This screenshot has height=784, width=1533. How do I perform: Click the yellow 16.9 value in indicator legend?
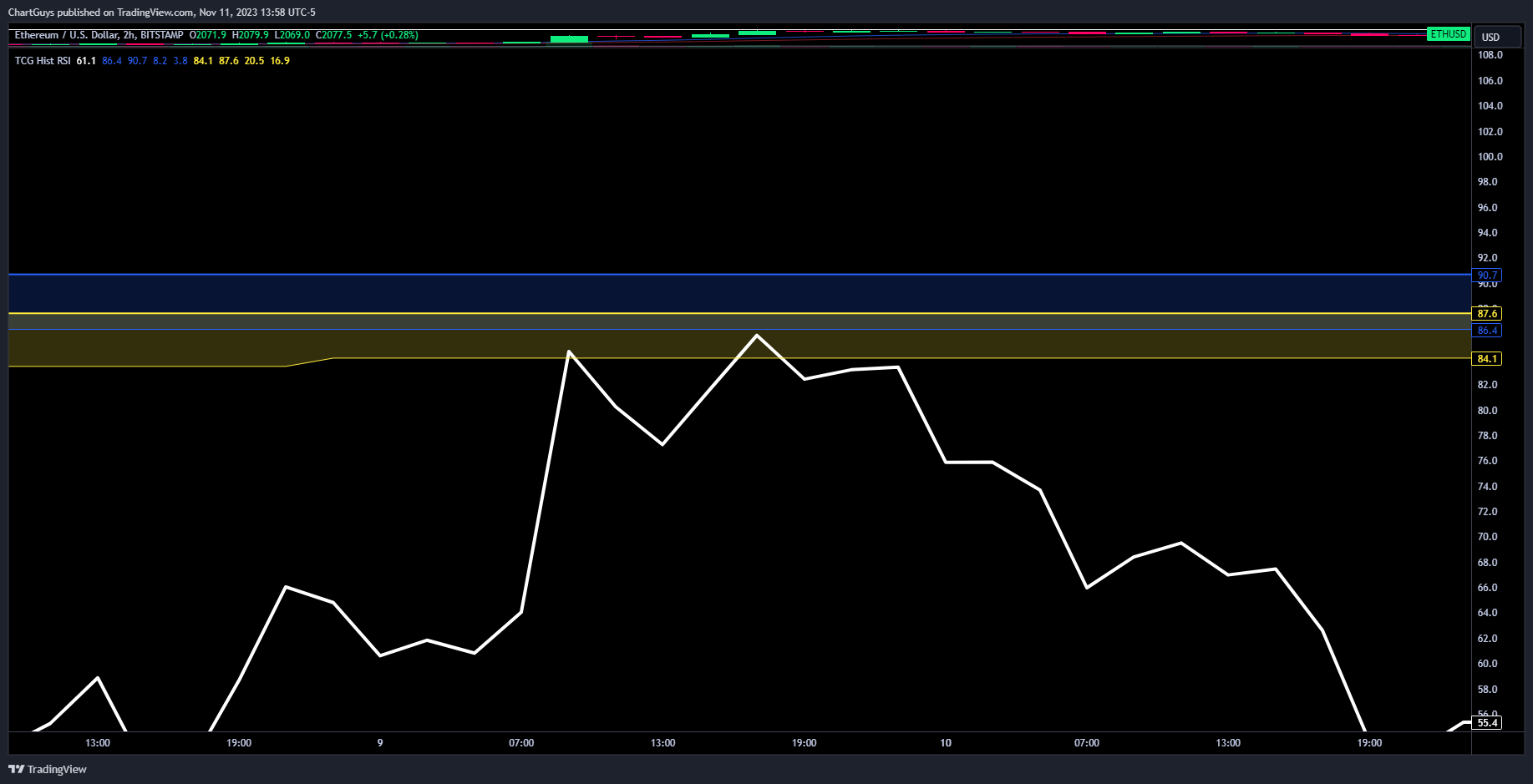pyautogui.click(x=280, y=61)
